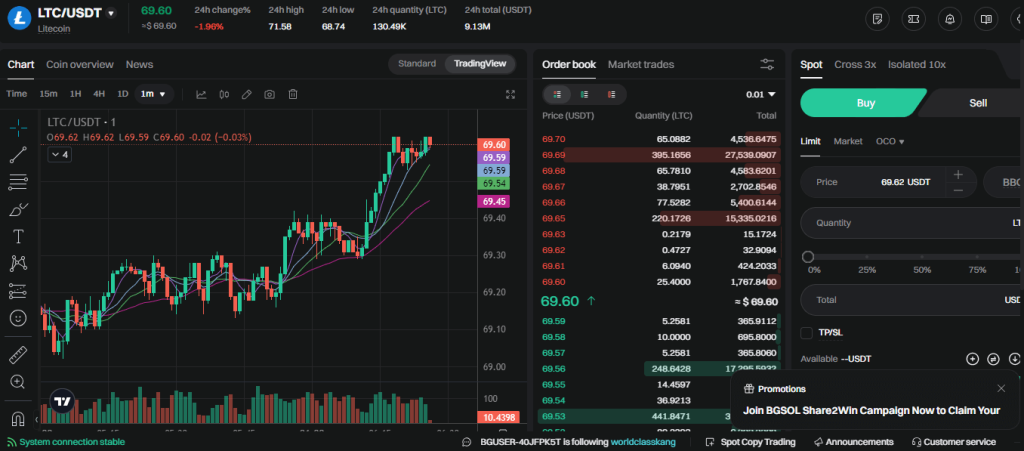Expand chart to fullscreen
The height and width of the screenshot is (451, 1024).
click(x=511, y=94)
